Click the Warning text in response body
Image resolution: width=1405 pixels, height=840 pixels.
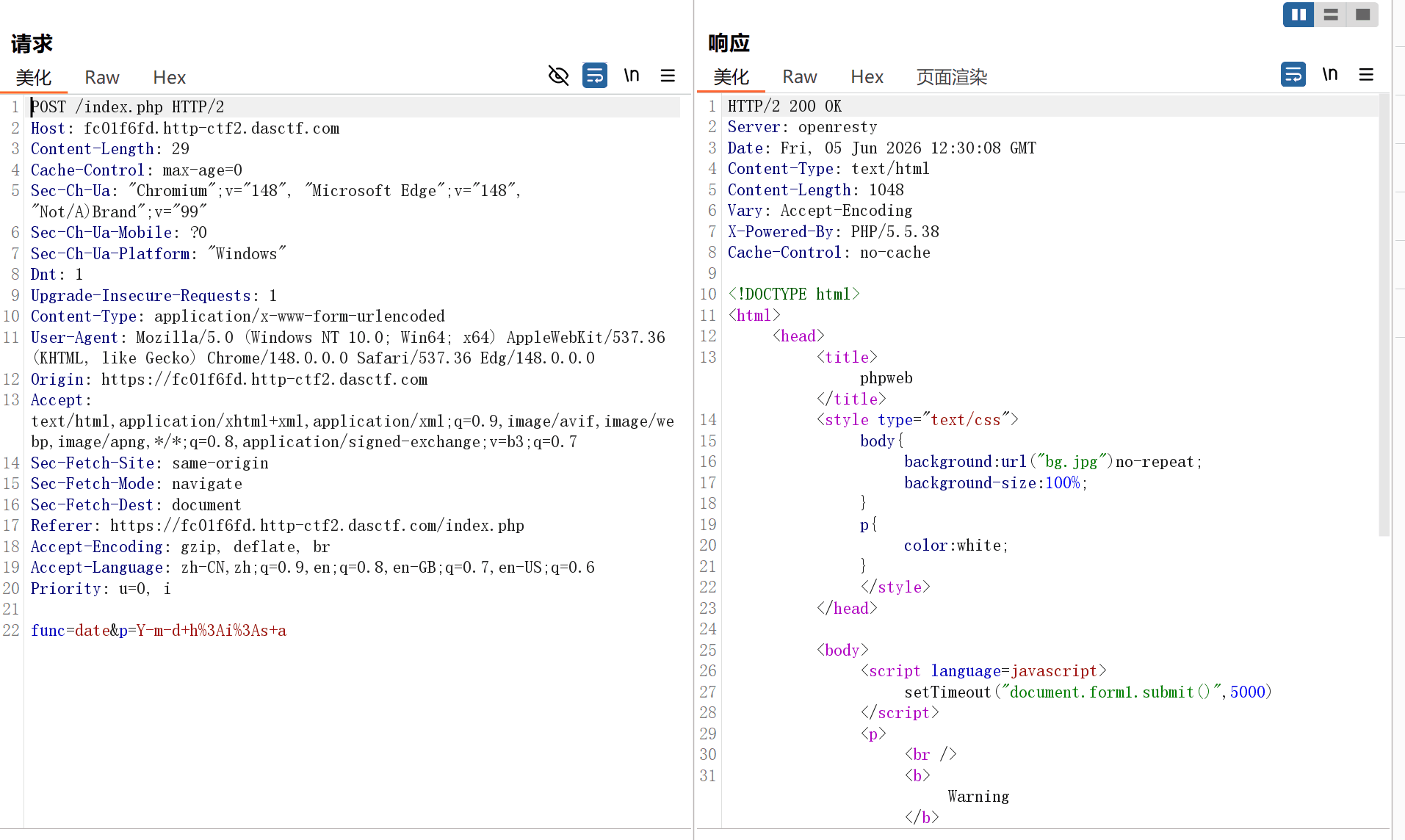point(979,797)
